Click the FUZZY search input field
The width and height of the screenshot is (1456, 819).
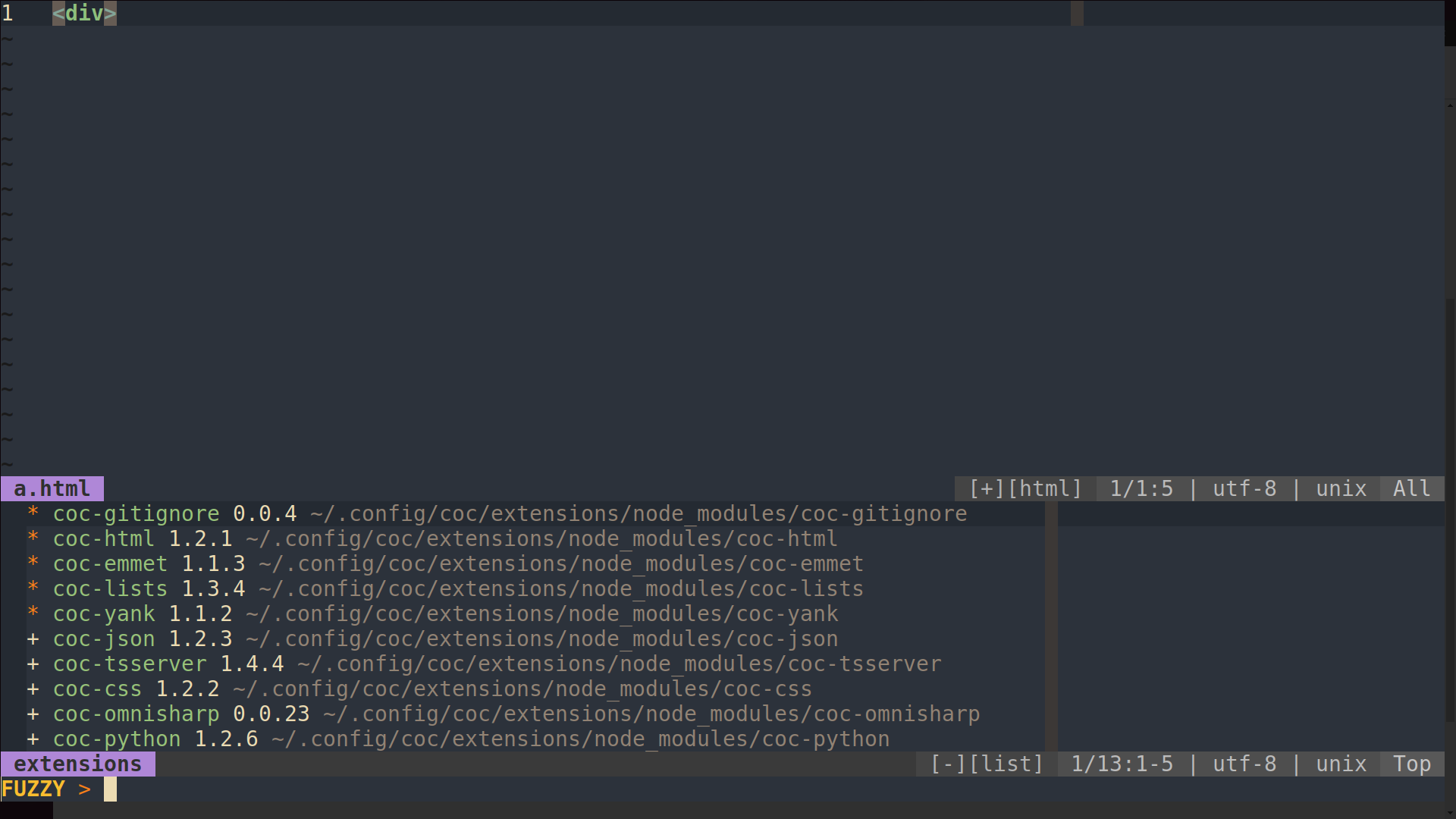pos(110,789)
